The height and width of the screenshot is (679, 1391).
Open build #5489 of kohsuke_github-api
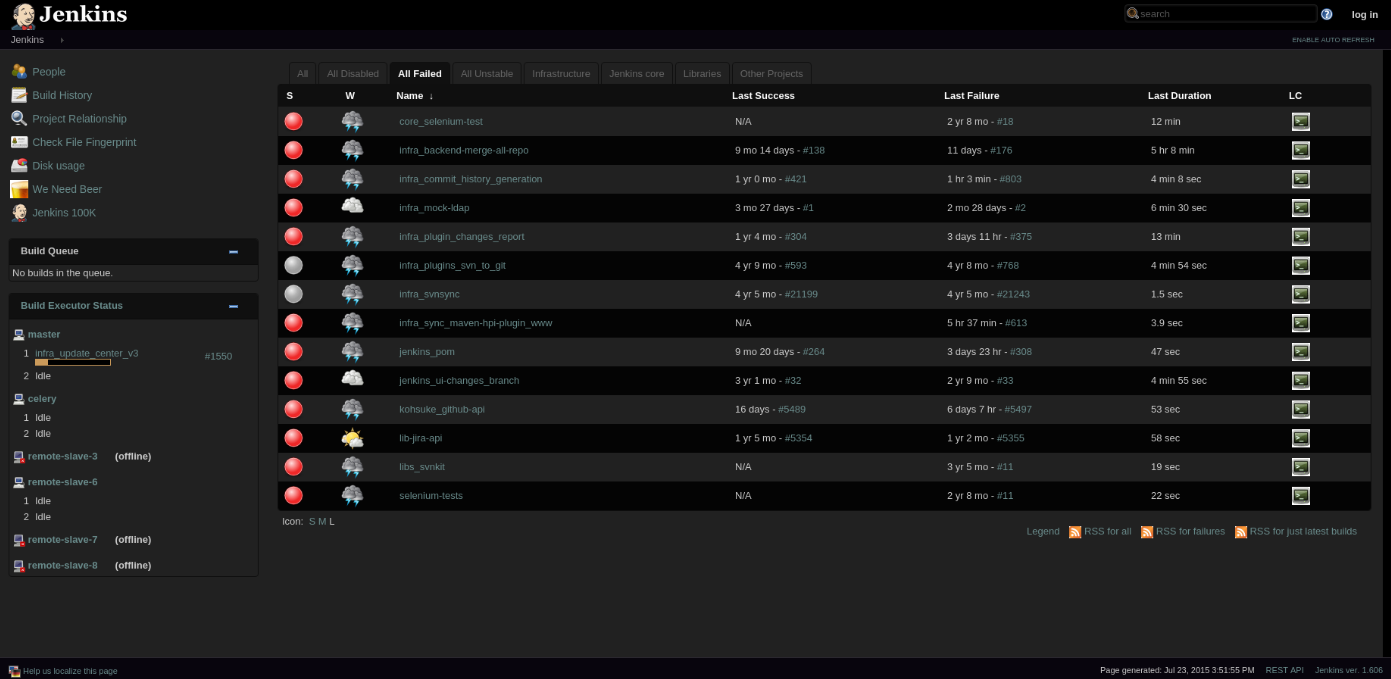[792, 410]
